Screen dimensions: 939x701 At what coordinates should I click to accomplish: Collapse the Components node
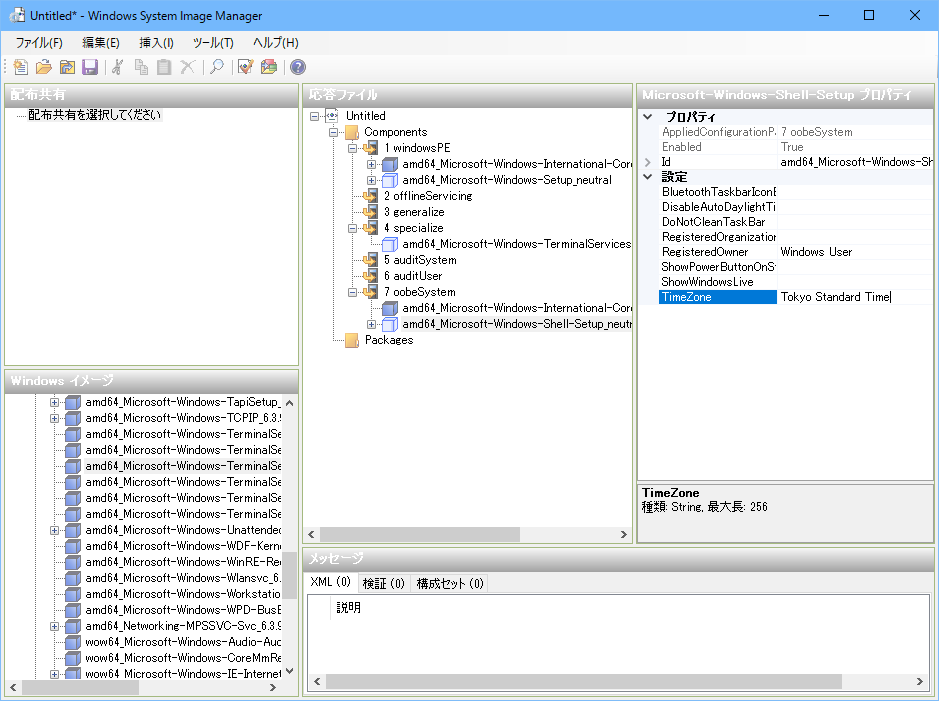pos(334,132)
